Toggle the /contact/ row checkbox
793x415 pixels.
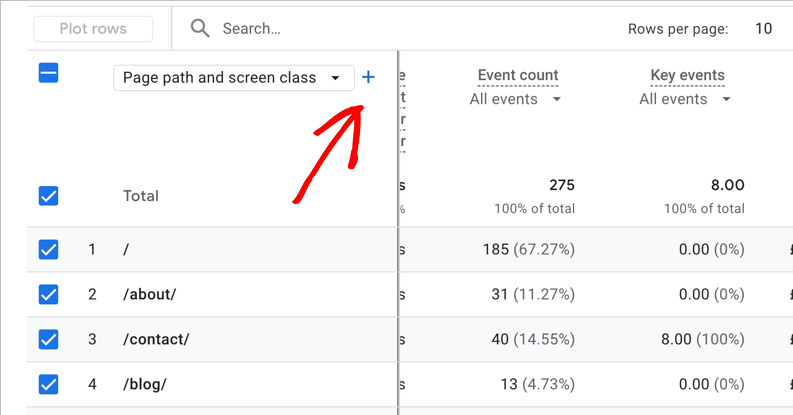(48, 339)
